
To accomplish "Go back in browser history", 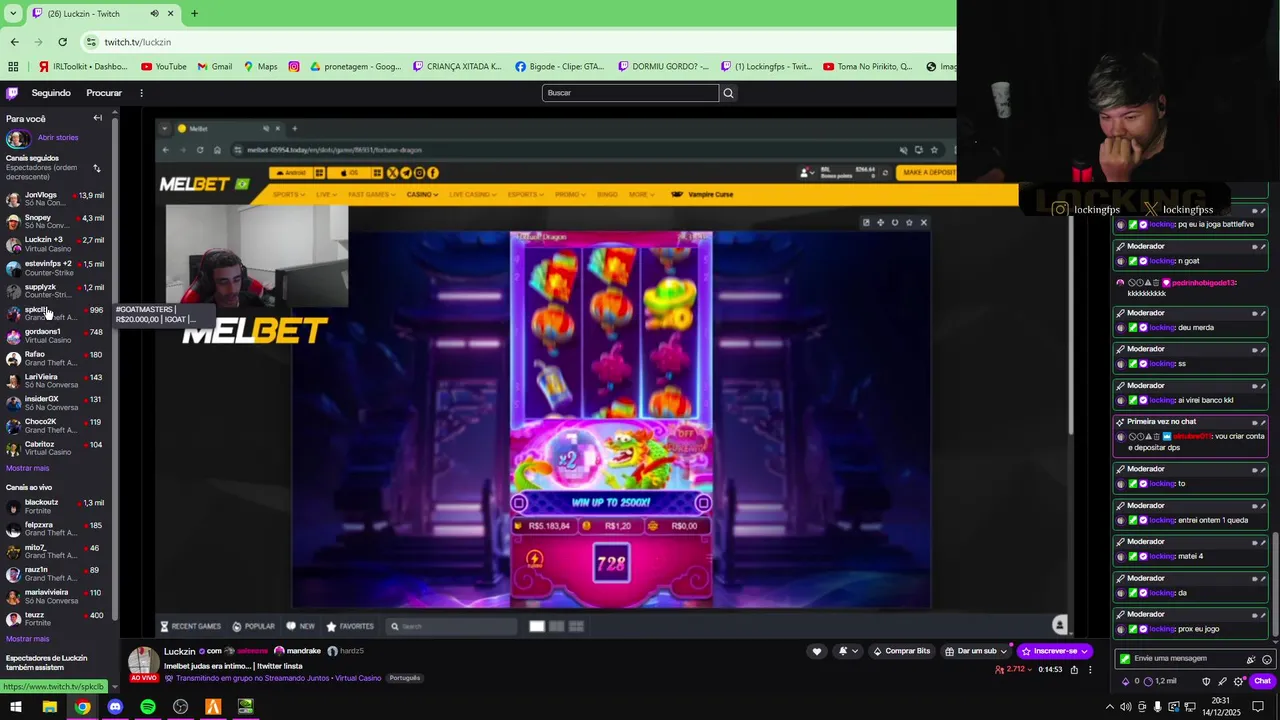I will tap(14, 42).
